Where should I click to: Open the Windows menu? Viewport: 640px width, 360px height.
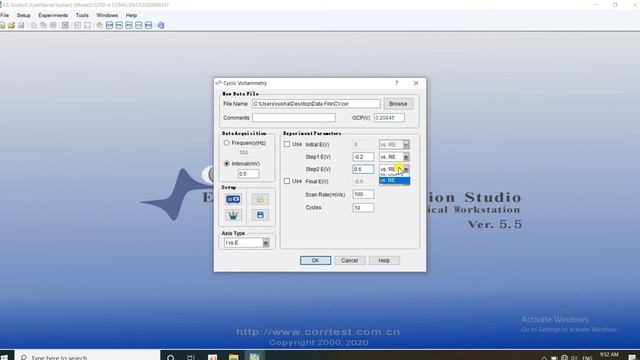[x=107, y=15]
